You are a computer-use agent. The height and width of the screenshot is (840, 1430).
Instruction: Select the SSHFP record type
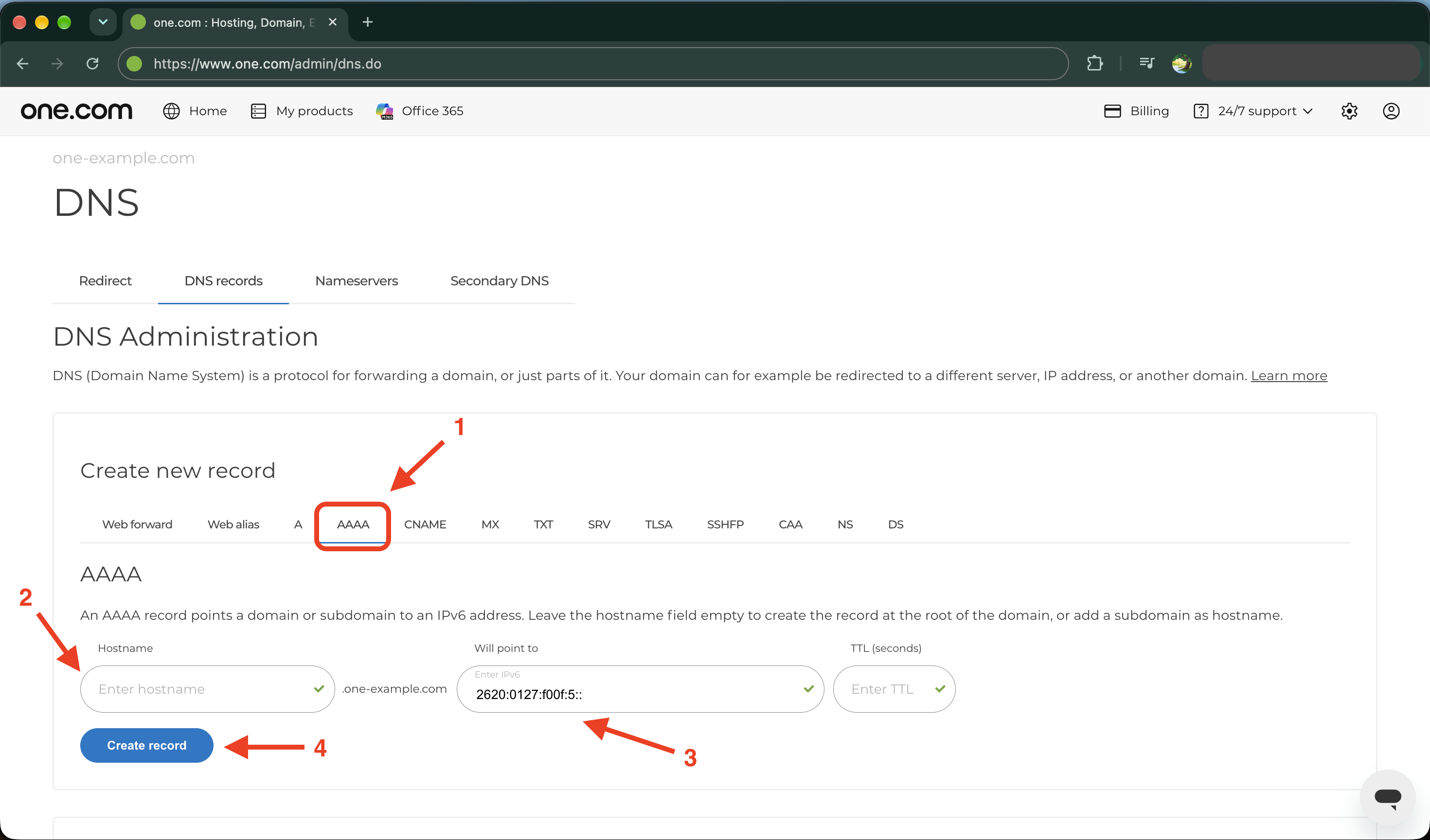click(725, 524)
